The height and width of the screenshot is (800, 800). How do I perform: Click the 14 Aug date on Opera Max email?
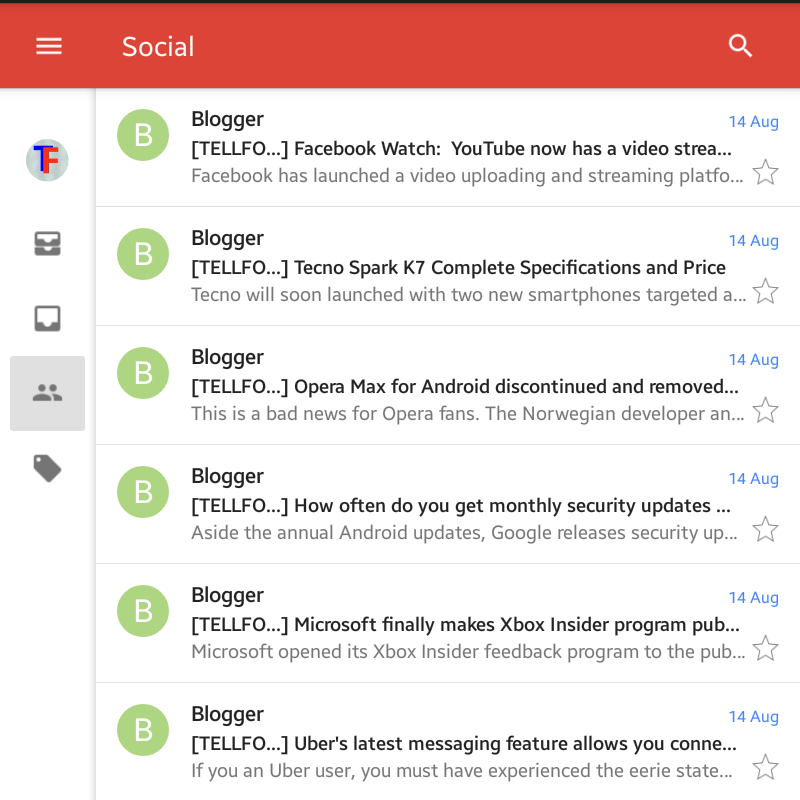coord(753,360)
